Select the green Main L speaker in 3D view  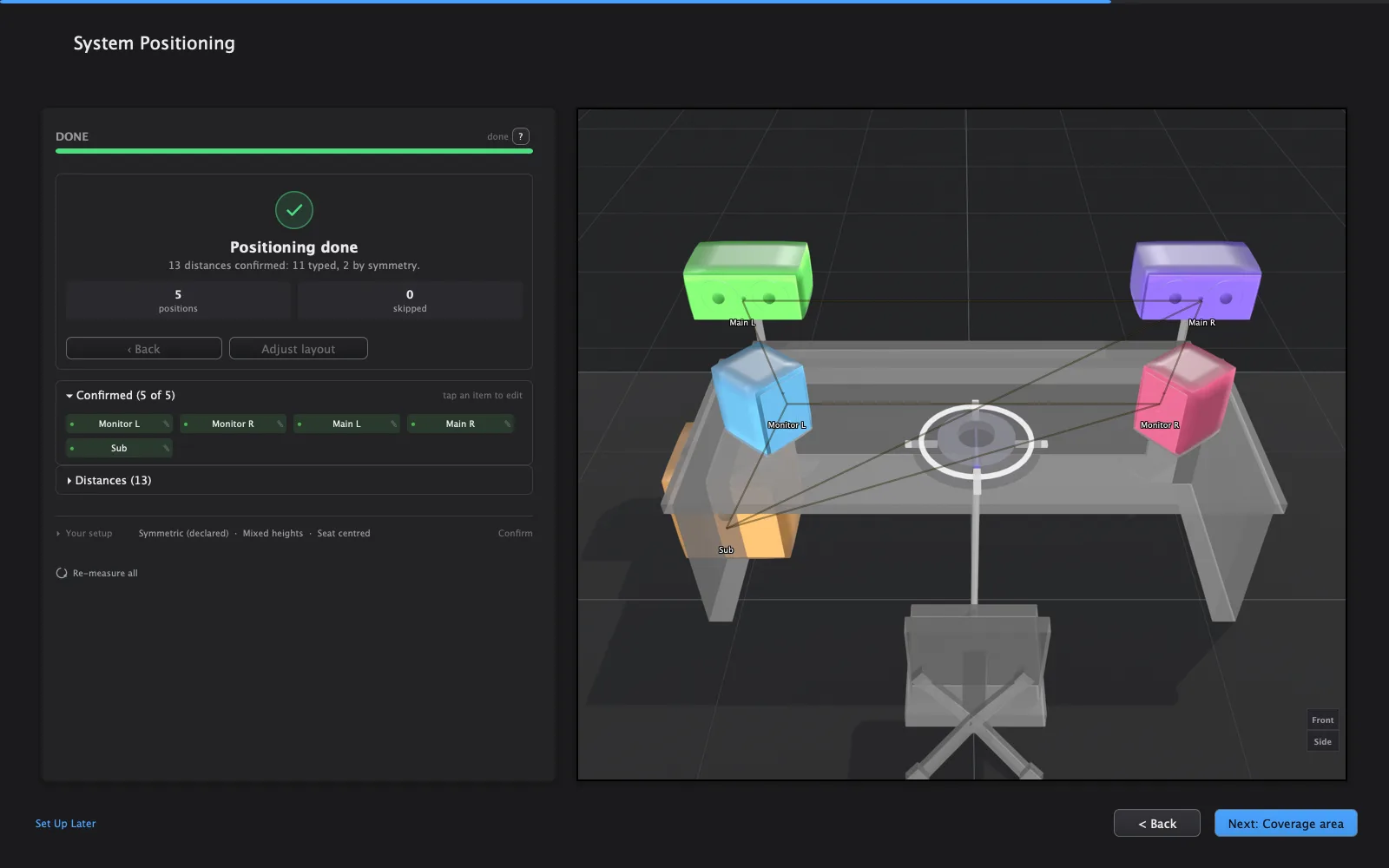pyautogui.click(x=747, y=280)
